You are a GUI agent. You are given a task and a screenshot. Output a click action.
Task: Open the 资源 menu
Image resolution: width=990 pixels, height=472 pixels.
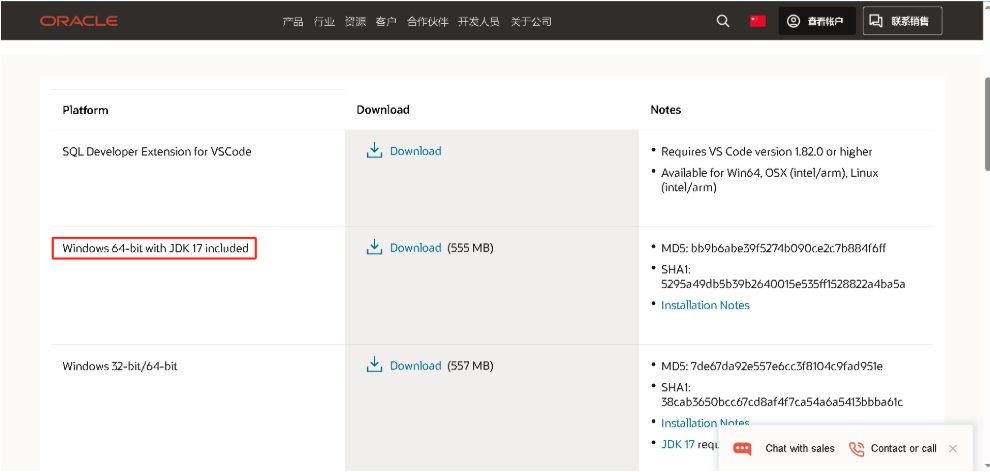coord(355,21)
